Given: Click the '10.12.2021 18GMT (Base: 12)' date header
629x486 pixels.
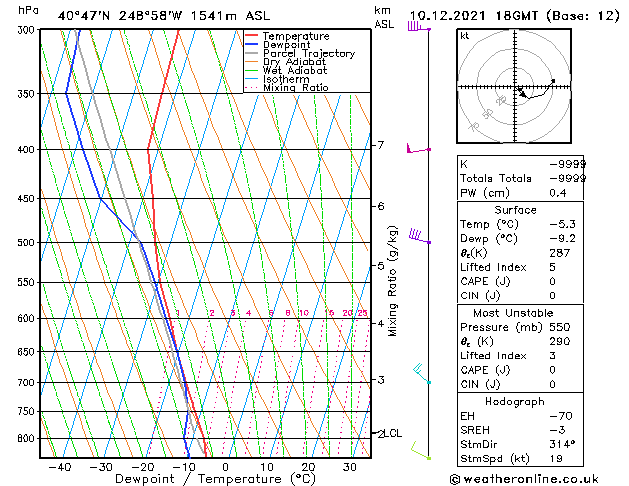Looking at the screenshot, I should click(x=514, y=16).
